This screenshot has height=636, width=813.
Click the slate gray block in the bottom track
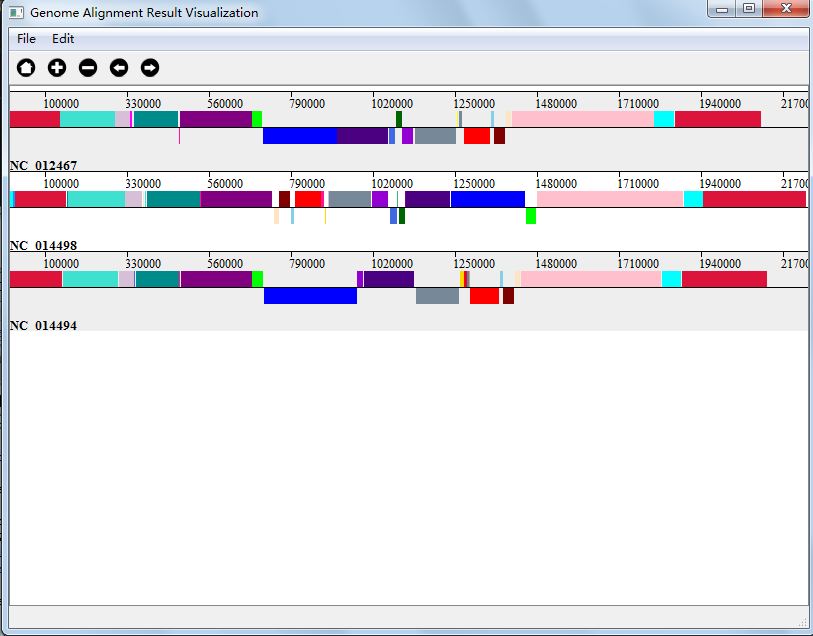pyautogui.click(x=438, y=295)
